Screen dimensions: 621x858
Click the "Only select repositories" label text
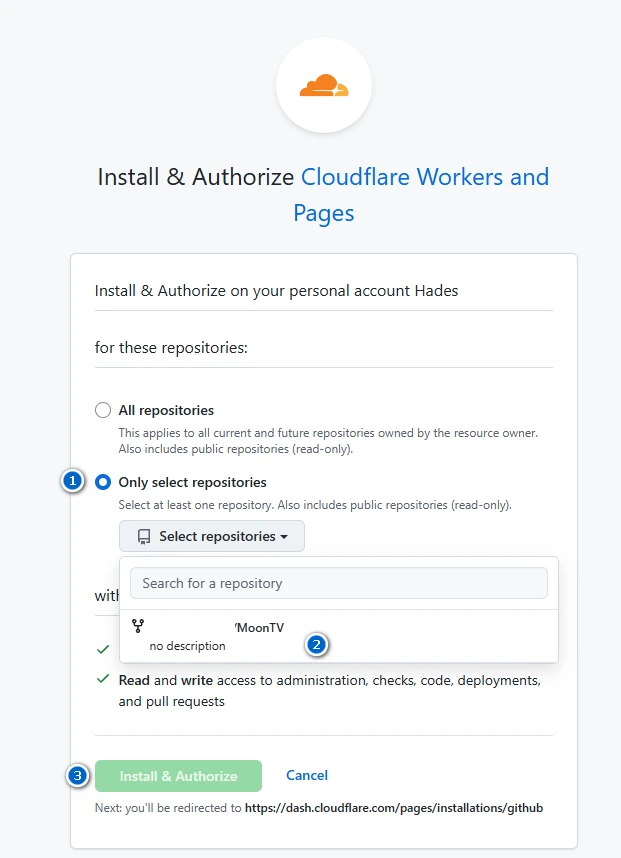click(192, 482)
